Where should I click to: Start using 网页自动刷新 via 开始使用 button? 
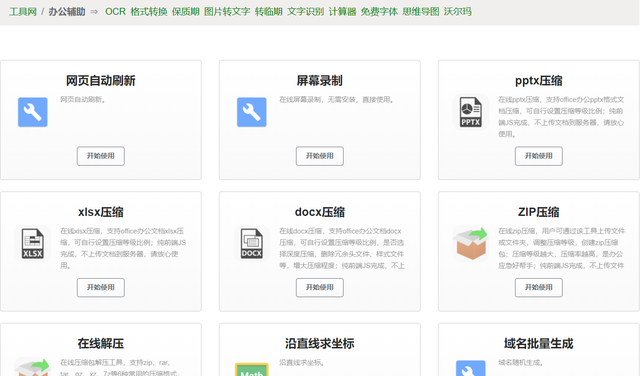click(x=101, y=156)
